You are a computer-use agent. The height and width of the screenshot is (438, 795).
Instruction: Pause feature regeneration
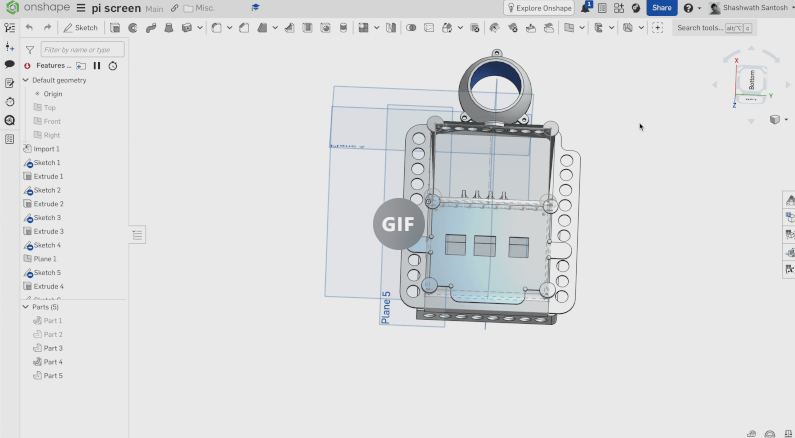pyautogui.click(x=97, y=65)
